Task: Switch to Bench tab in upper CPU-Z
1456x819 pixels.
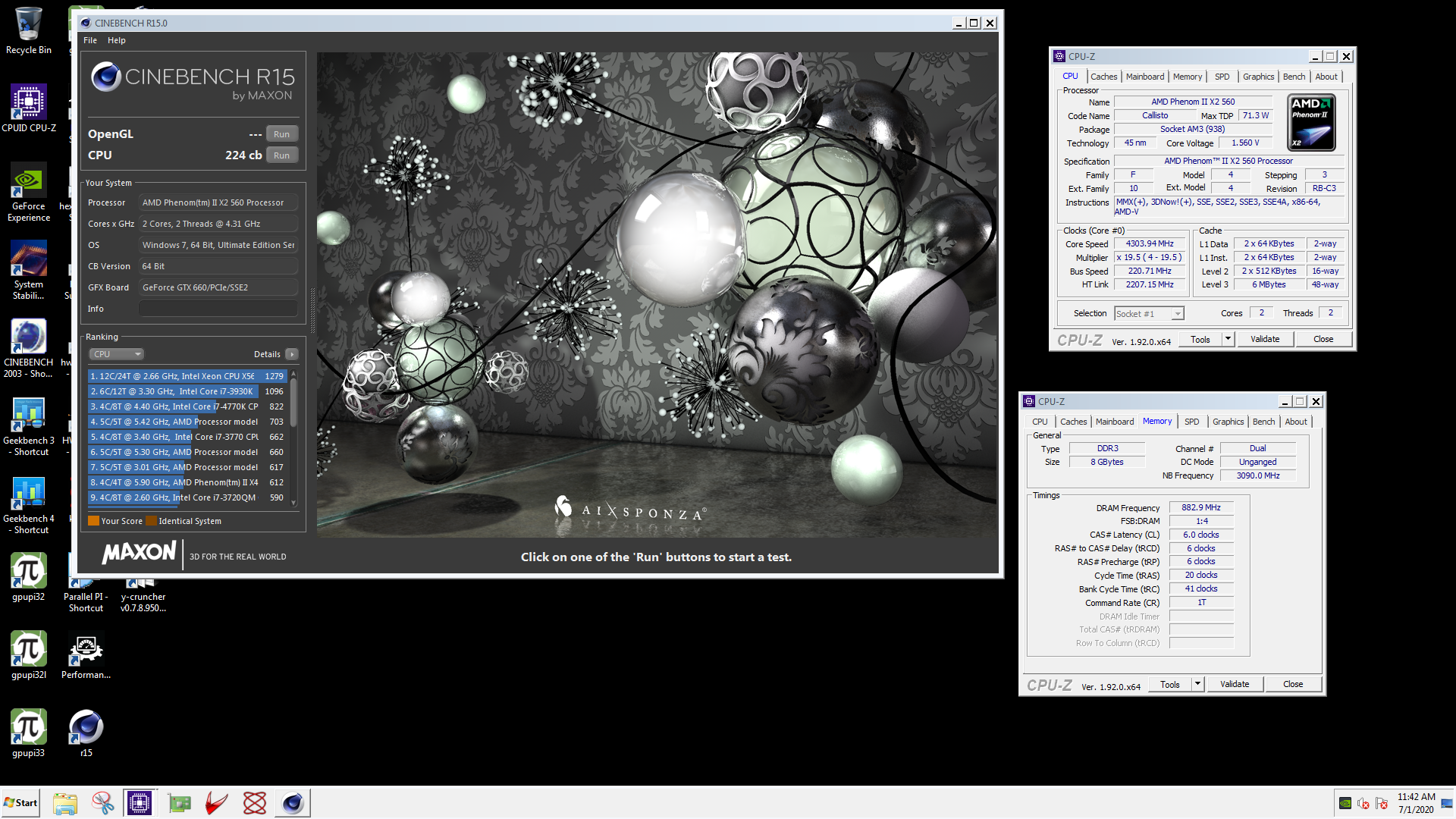Action: (1294, 77)
